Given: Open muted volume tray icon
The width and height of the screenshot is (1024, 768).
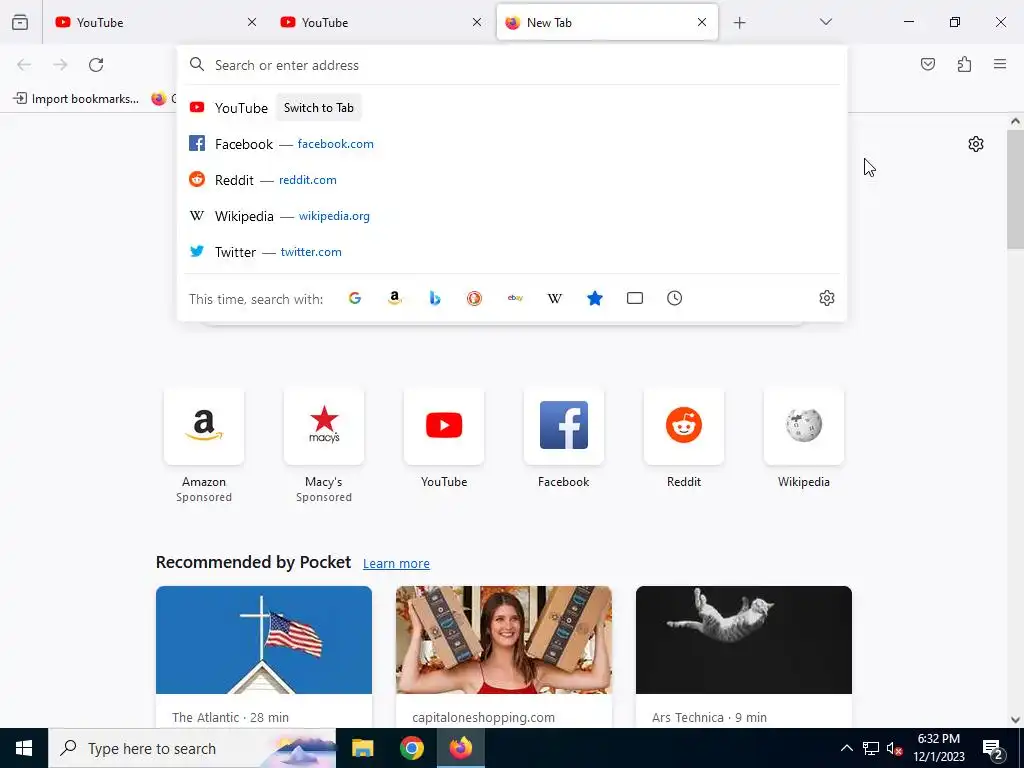Looking at the screenshot, I should click(x=894, y=748).
